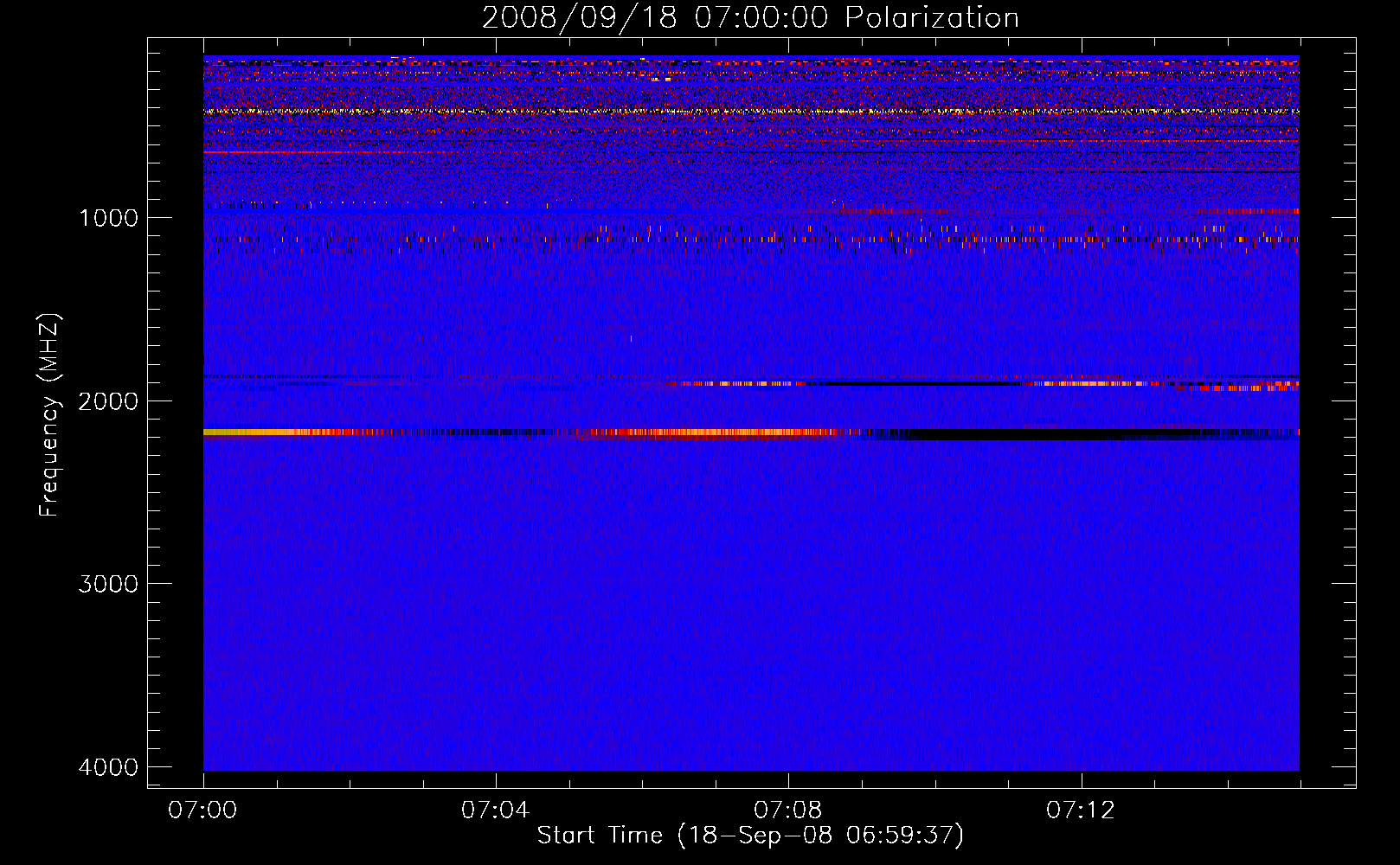Click the '07:04' time tick label
1400x865 pixels.
[496, 811]
